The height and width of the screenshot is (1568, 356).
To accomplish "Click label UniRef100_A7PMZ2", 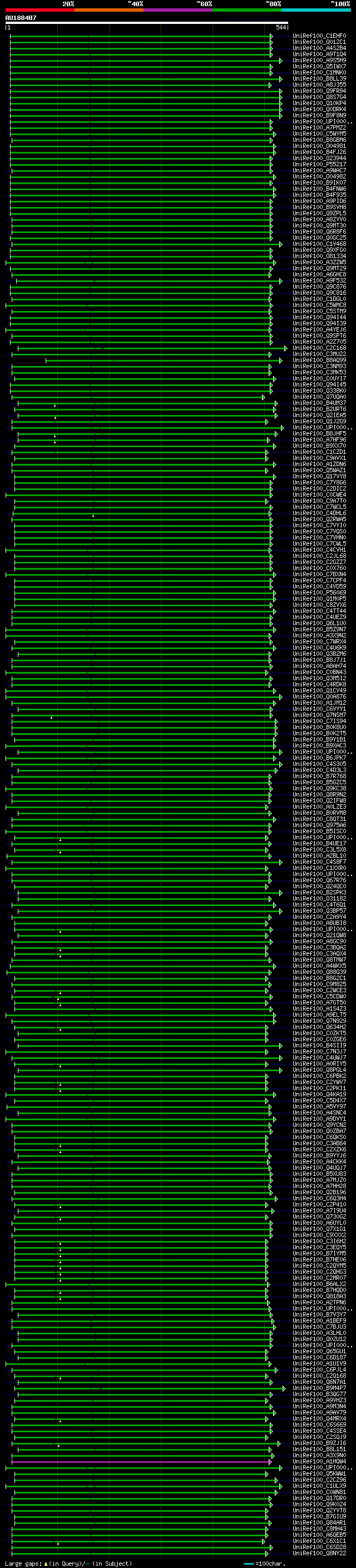I will click(x=319, y=128).
